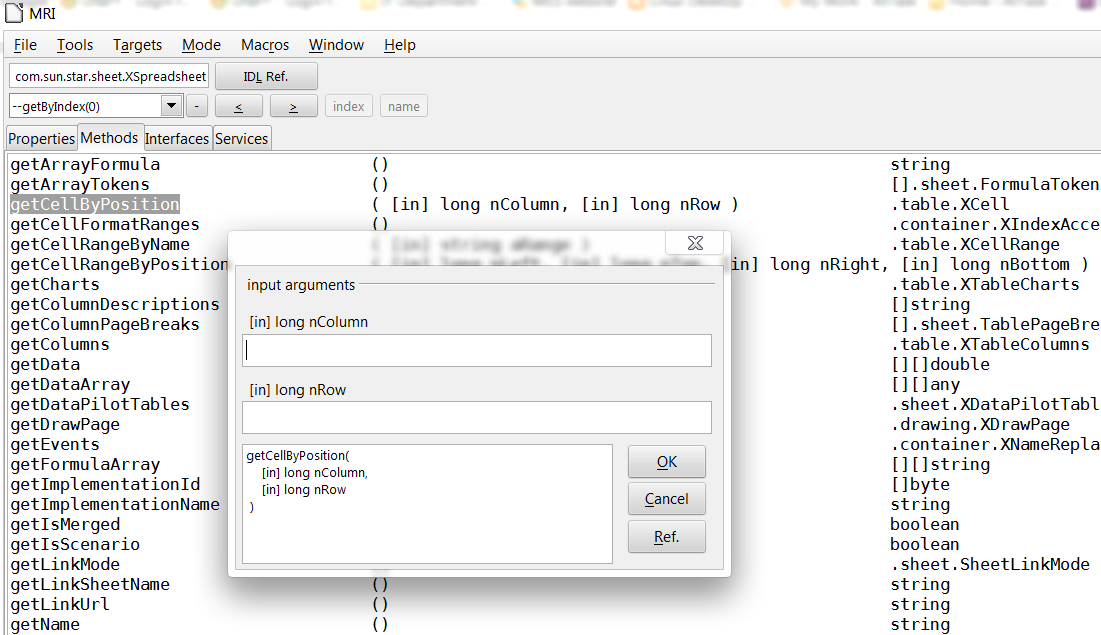This screenshot has width=1101, height=635.
Task: Click the name button
Action: coord(404,106)
